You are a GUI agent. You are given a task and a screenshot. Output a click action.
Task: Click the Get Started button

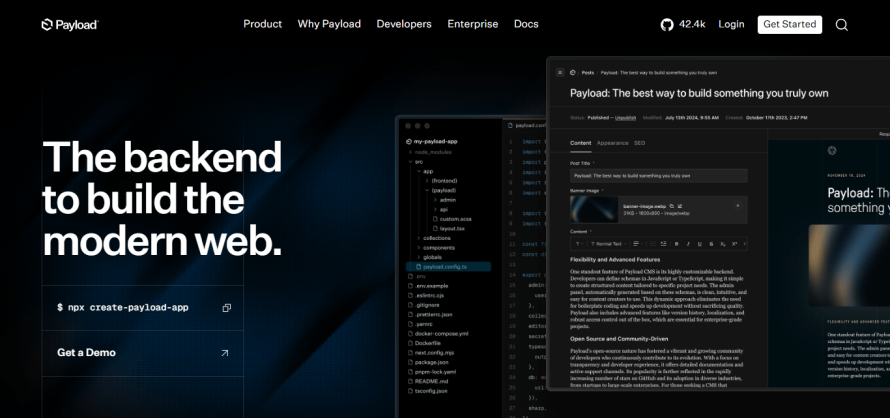(x=790, y=24)
